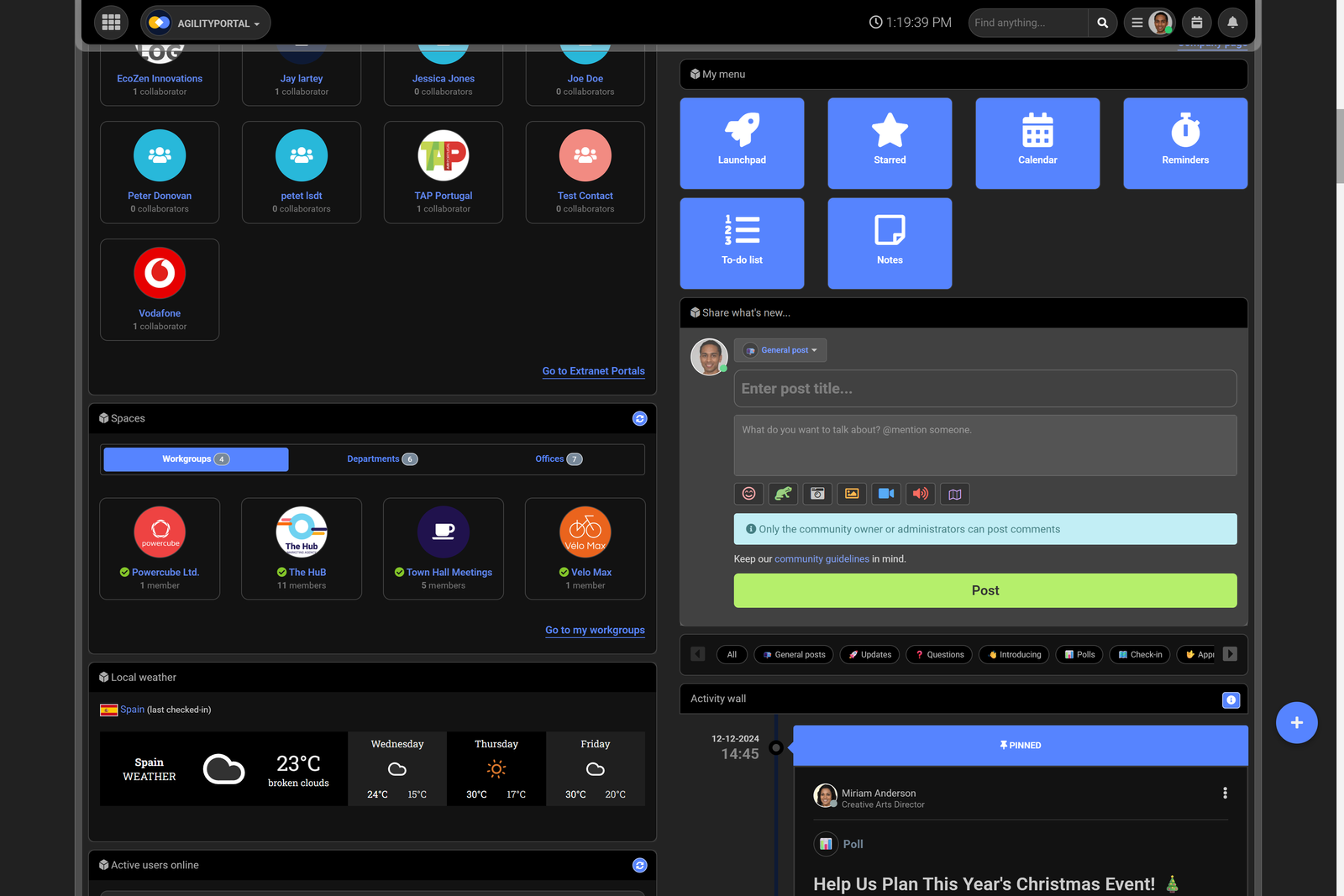Filter activity wall by Polls

1079,654
